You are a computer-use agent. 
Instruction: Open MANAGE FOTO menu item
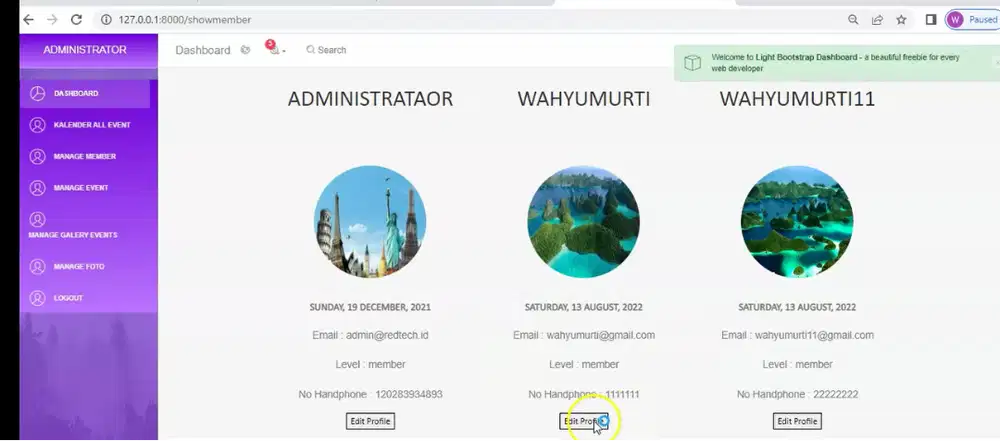tap(79, 267)
